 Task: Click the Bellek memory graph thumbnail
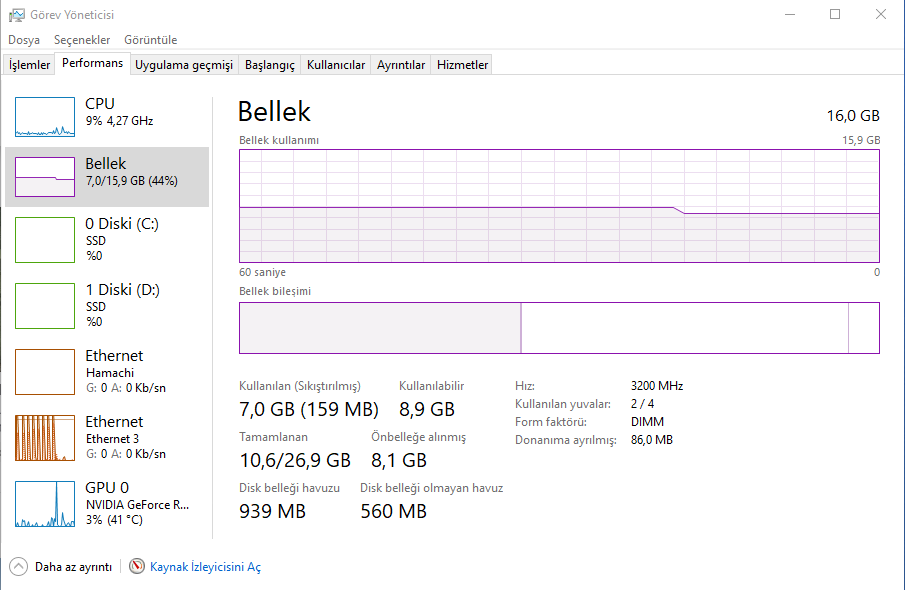(45, 177)
